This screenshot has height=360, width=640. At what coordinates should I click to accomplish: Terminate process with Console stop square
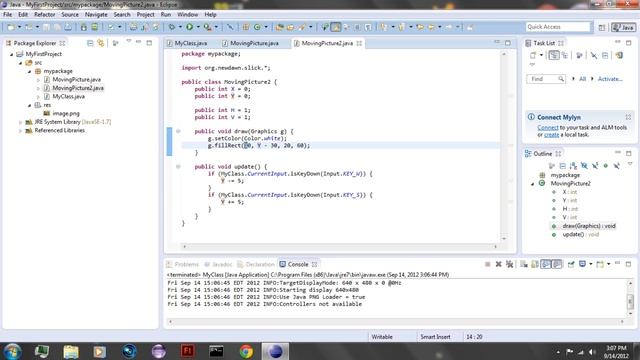[487, 264]
